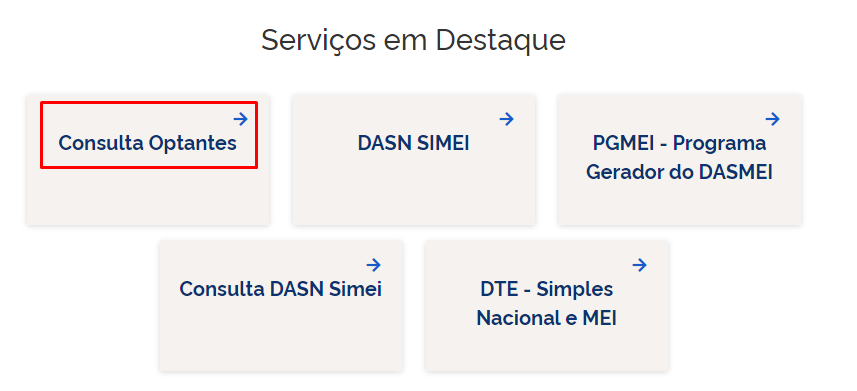Click empty area below Consulta Optantes title
The width and height of the screenshot is (857, 391).
click(148, 196)
